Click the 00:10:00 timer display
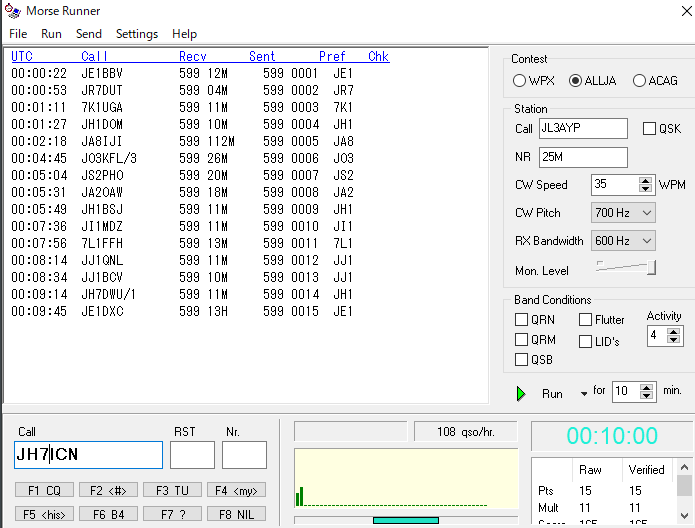 [x=612, y=436]
